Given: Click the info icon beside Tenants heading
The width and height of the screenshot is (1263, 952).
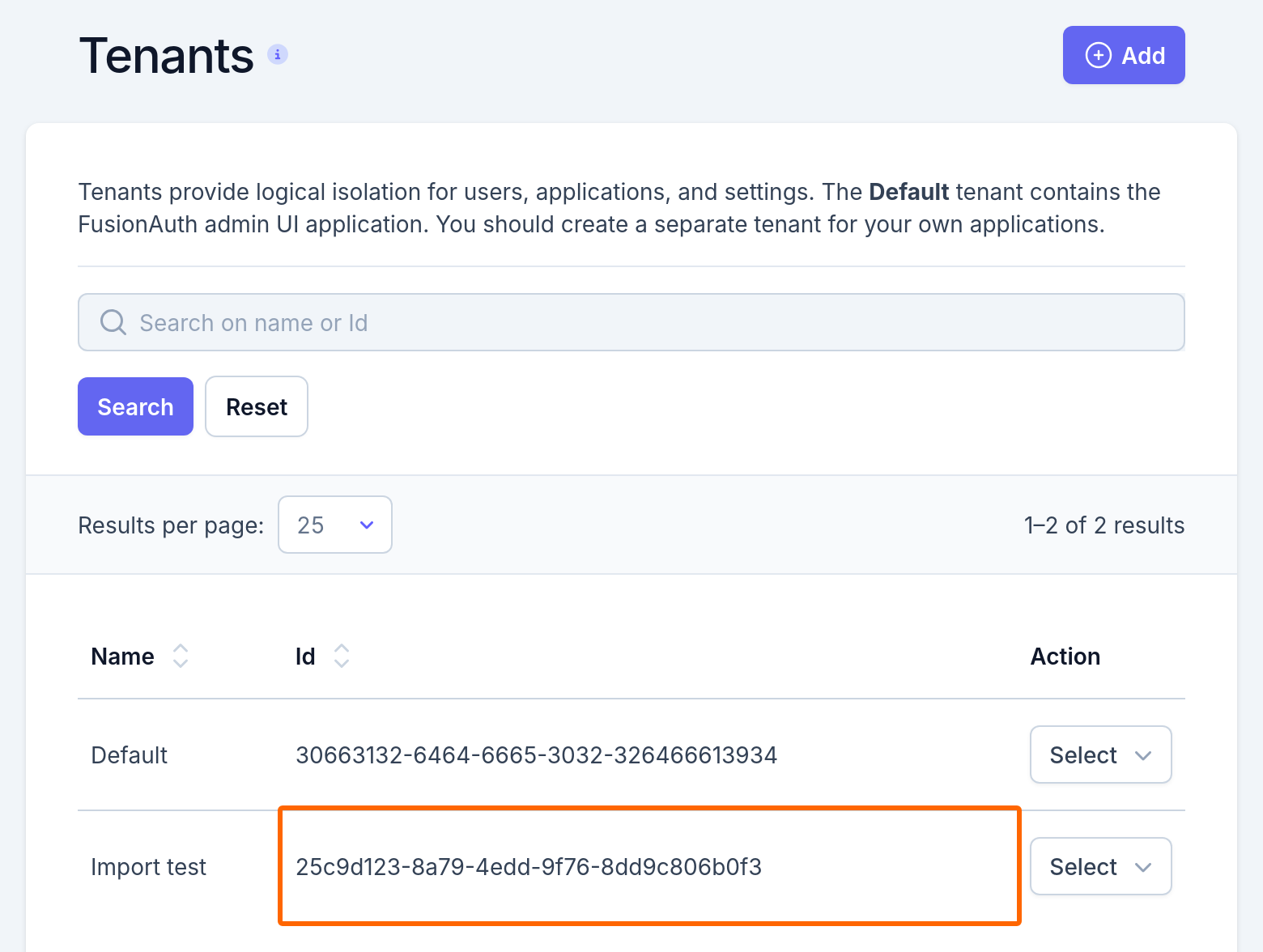Looking at the screenshot, I should (278, 54).
